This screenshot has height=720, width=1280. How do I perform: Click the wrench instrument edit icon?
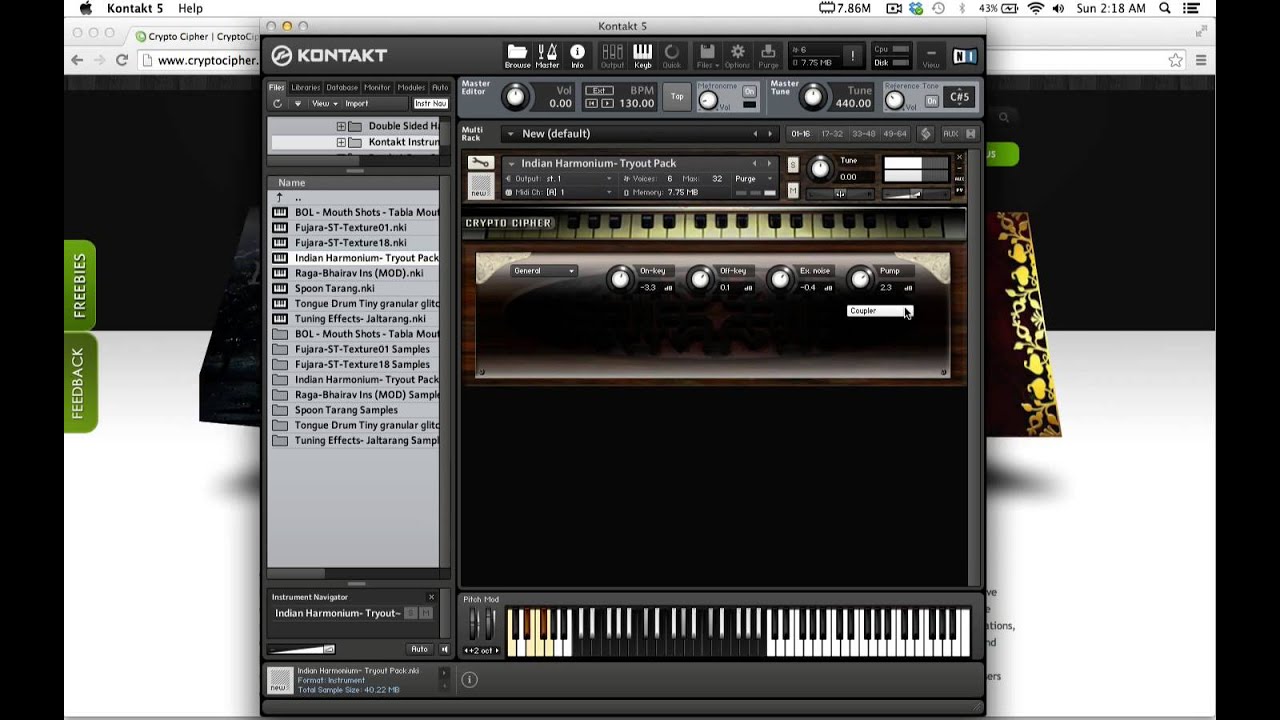pos(481,163)
